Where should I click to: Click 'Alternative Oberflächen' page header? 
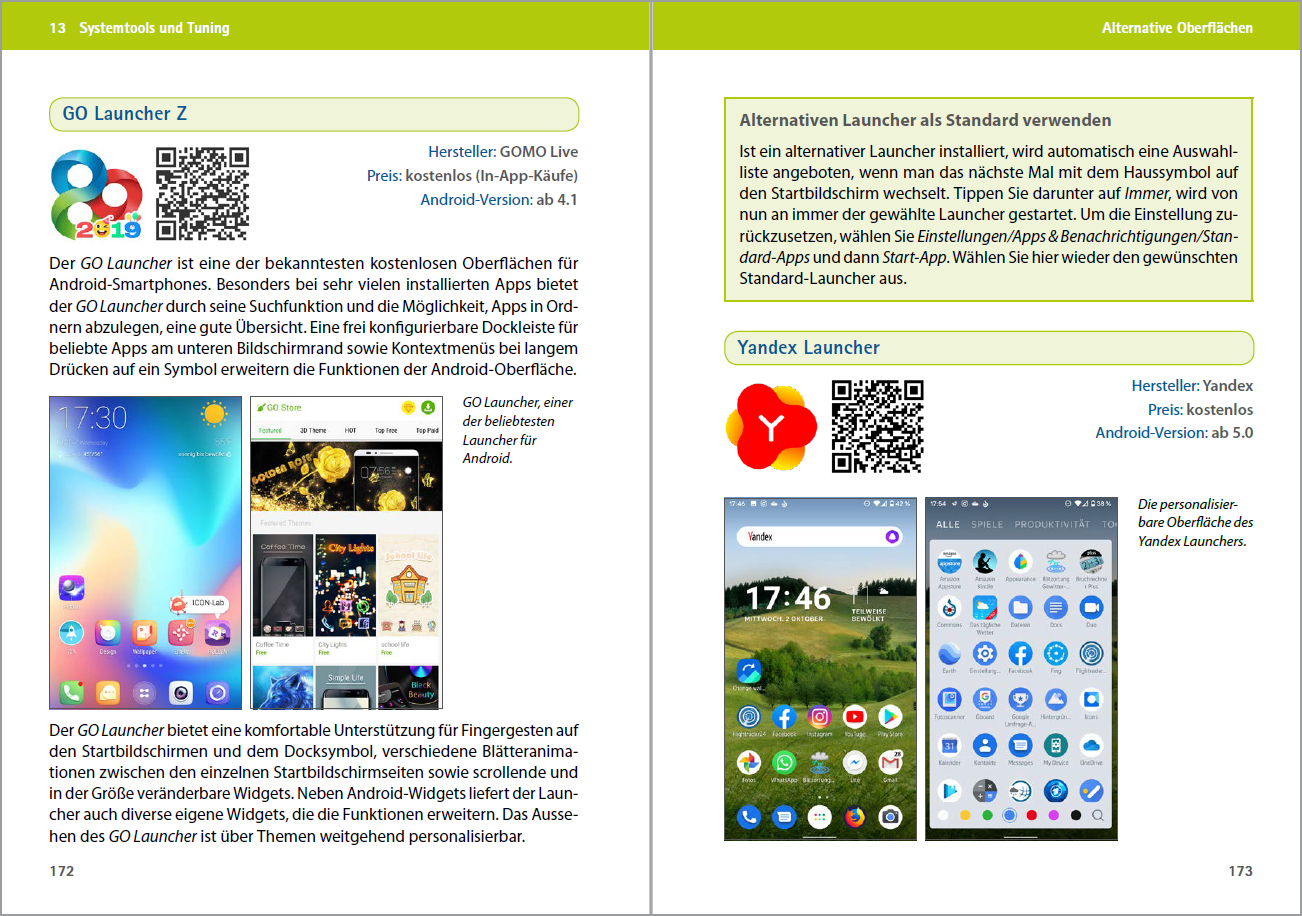[x=1177, y=28]
